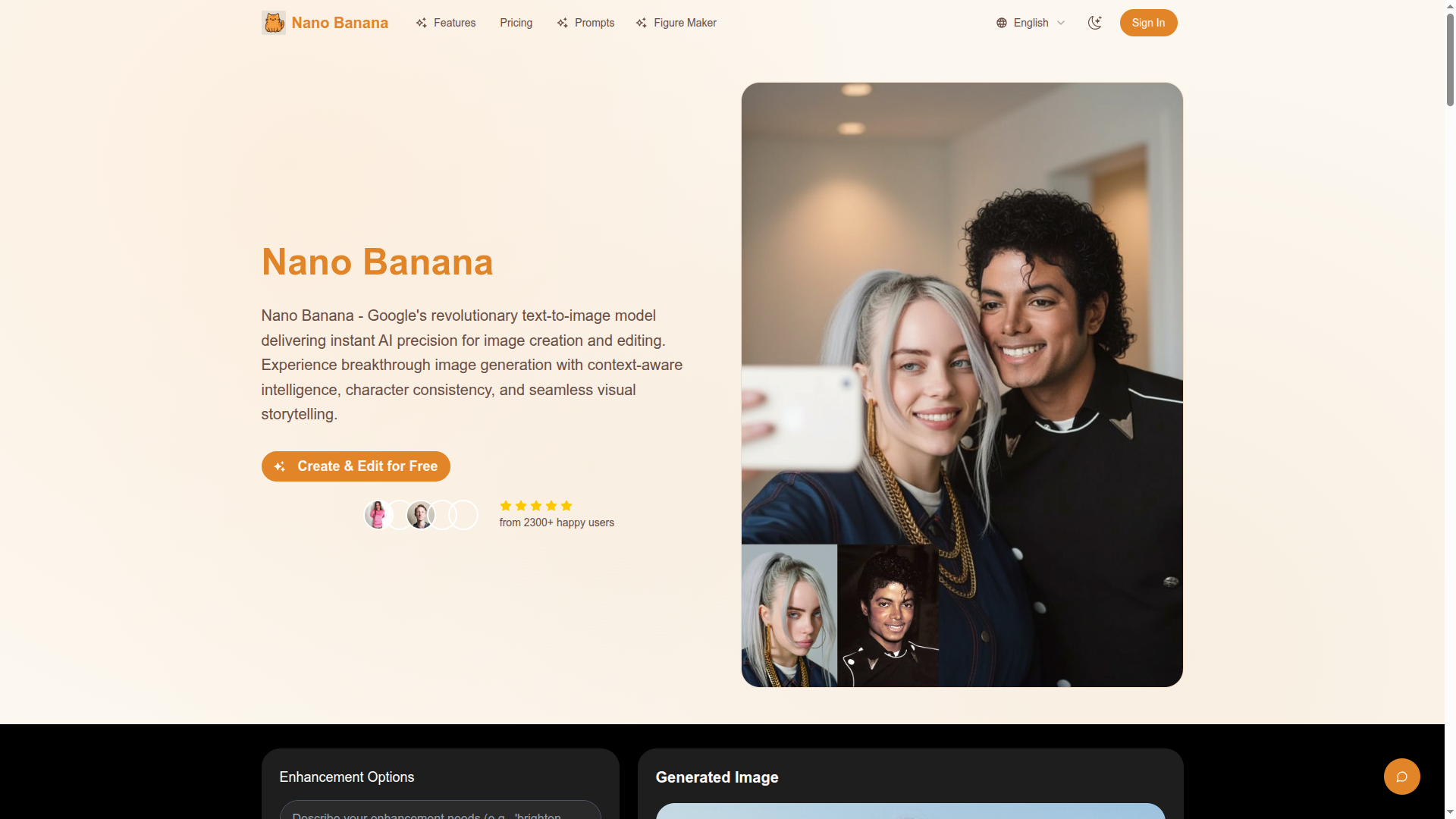The image size is (1456, 819).
Task: Click the enhancement description input field
Action: pos(441,810)
